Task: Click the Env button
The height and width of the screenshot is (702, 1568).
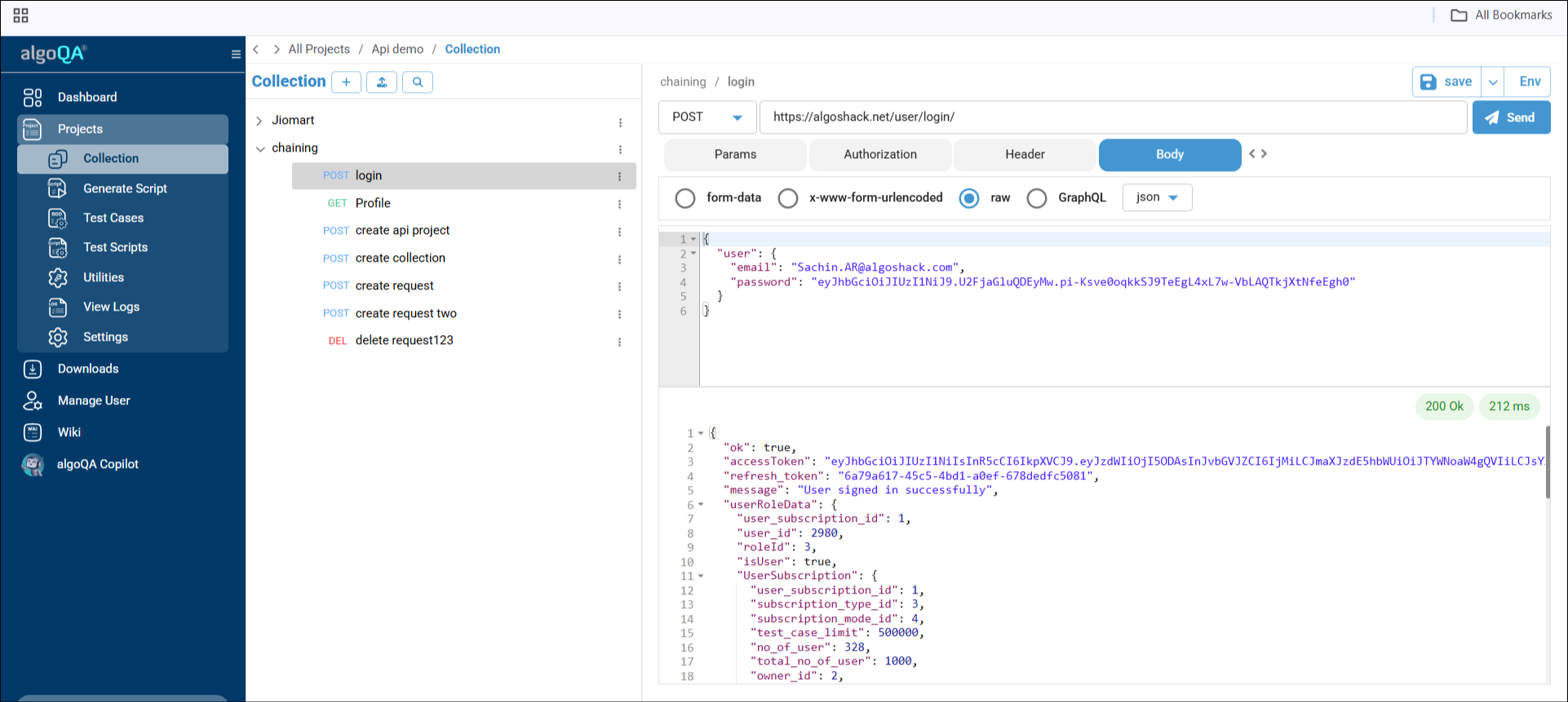Action: click(1529, 82)
